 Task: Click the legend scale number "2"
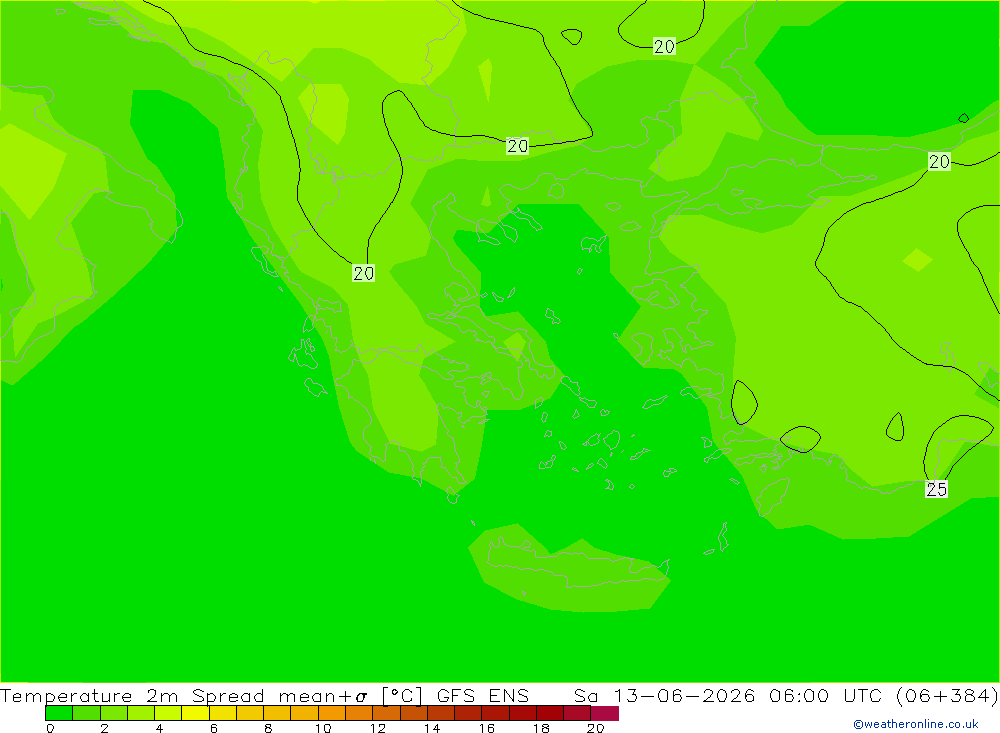[x=105, y=728]
